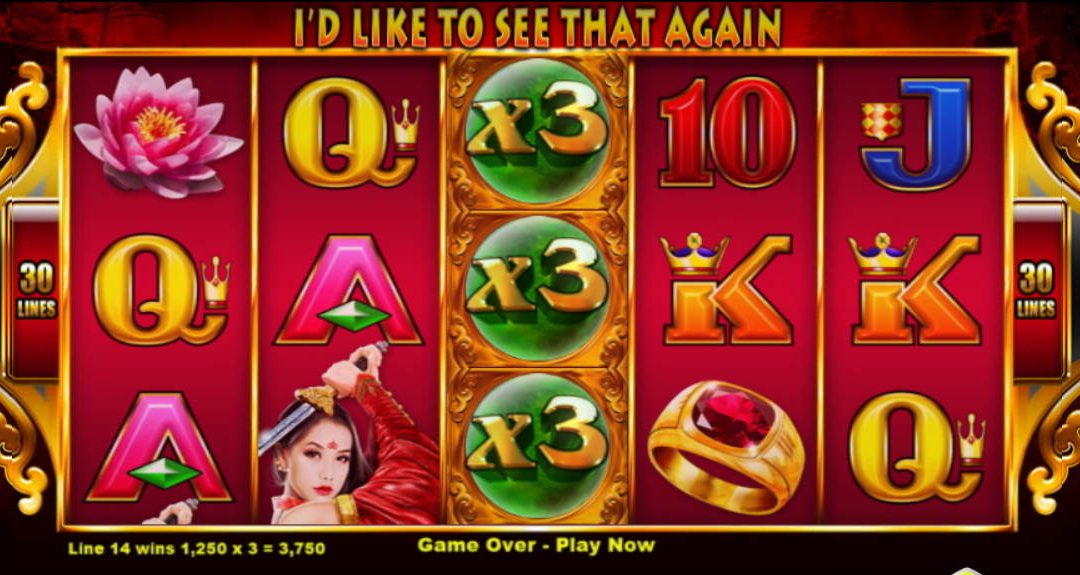Viewport: 1080px width, 575px height.
Task: Tap the orange K on the fifth reel
Action: (x=915, y=289)
